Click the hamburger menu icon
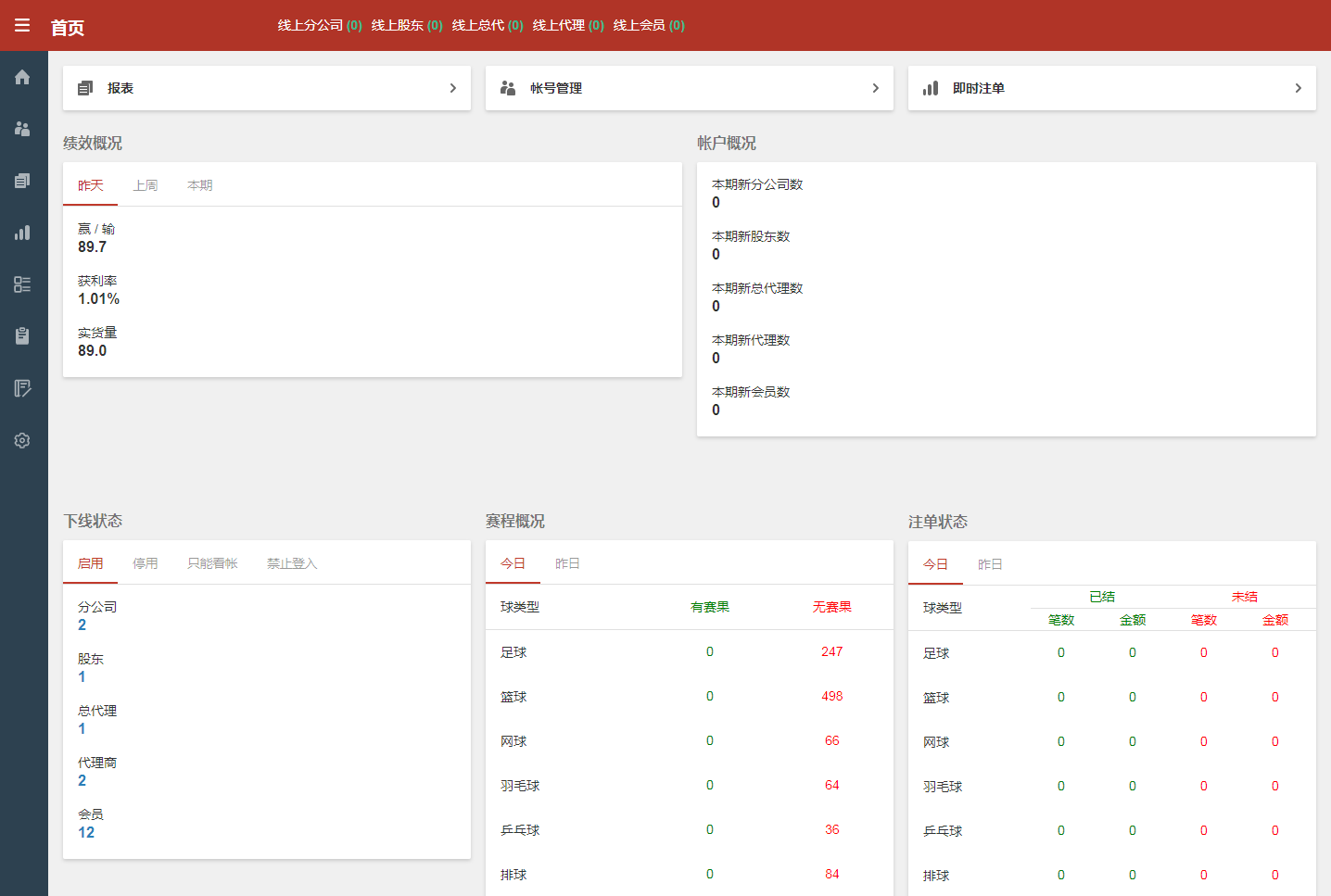 22,26
